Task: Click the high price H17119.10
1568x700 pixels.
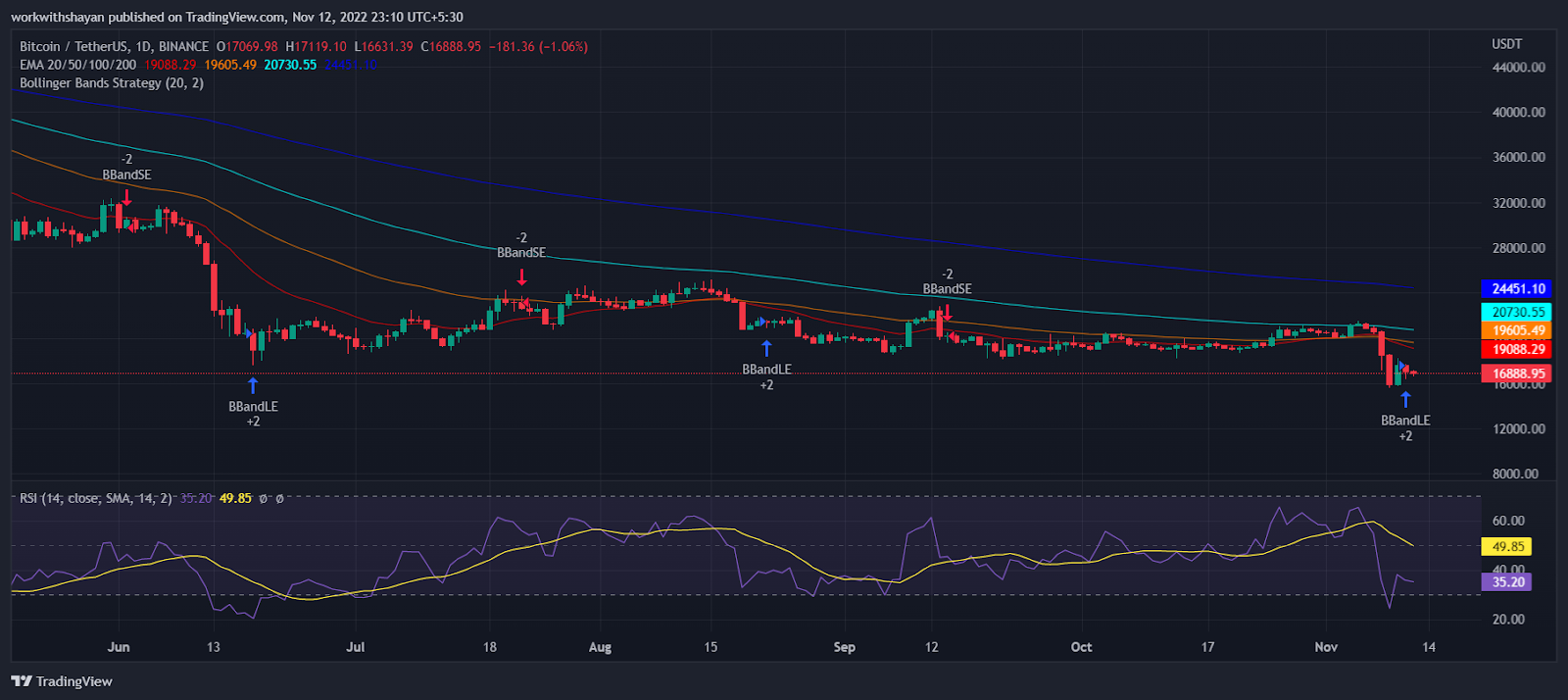Action: (316, 46)
